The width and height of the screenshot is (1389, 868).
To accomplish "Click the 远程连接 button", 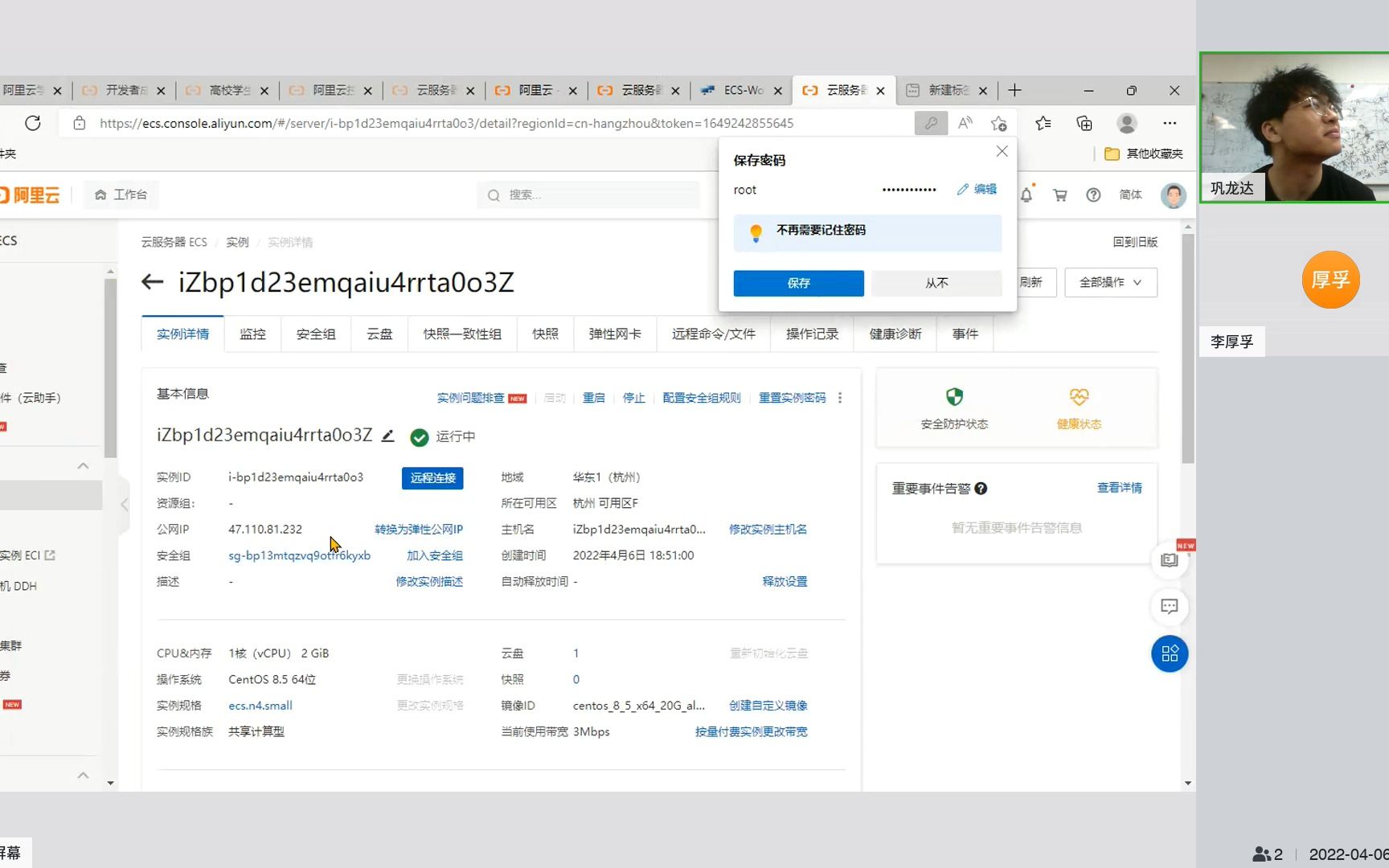I will click(432, 477).
